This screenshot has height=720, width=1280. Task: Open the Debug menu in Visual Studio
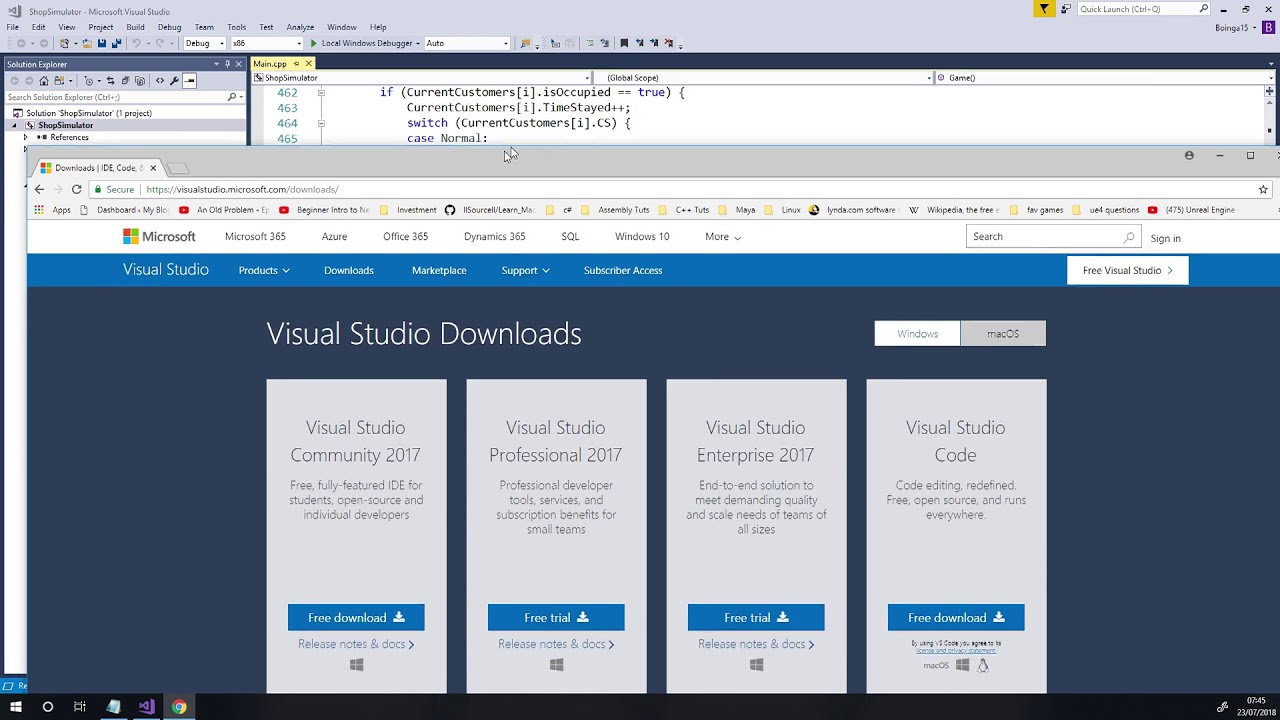click(169, 27)
